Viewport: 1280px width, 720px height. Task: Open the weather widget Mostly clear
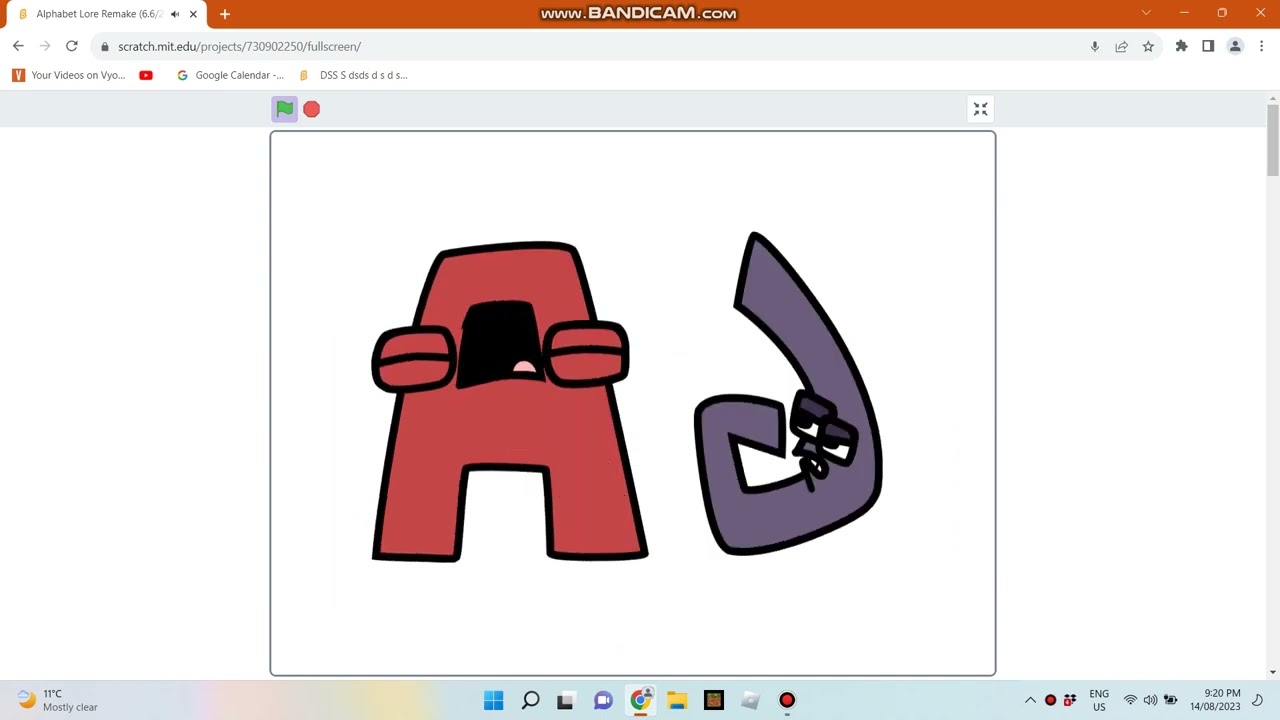(58, 700)
